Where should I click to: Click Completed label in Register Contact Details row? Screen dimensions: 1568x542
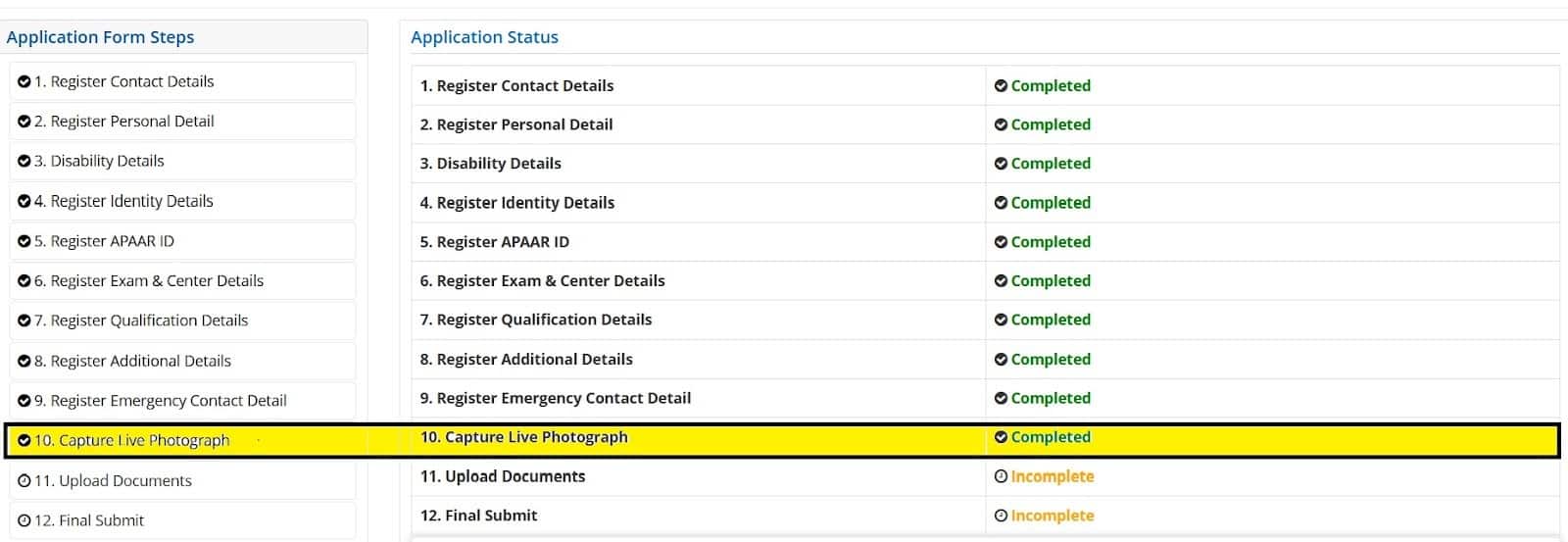point(1051,86)
